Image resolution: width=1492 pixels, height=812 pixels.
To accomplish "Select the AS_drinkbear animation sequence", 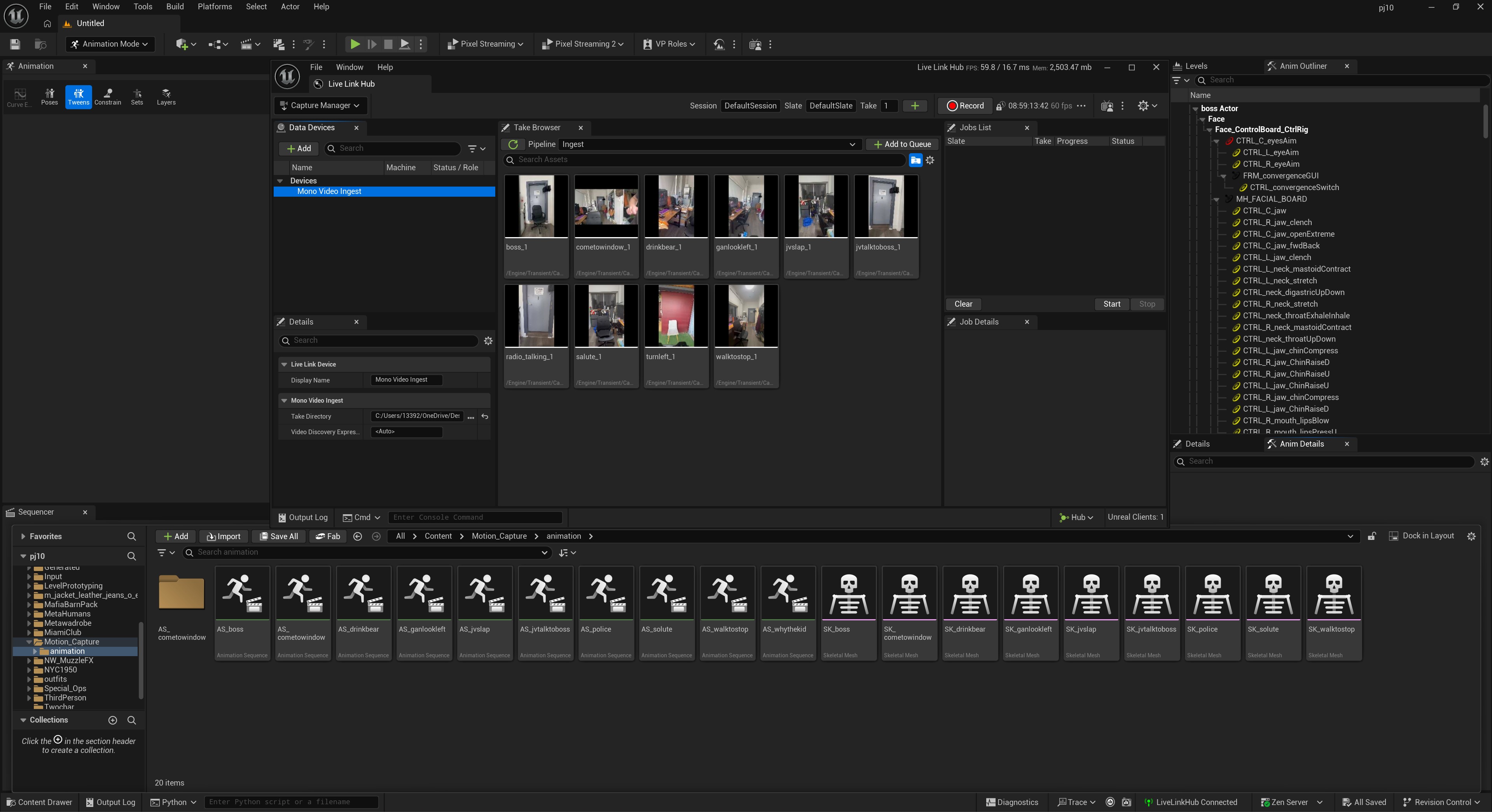I will click(363, 613).
